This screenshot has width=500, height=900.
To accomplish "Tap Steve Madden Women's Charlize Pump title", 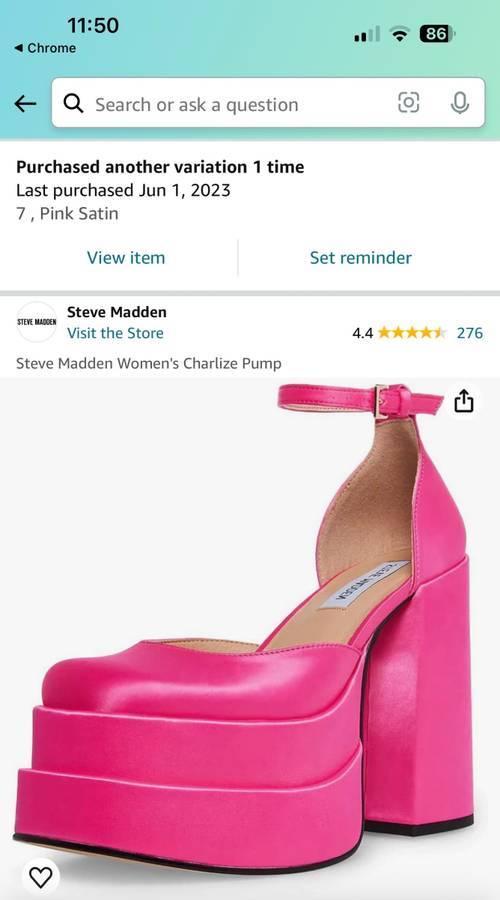I will [149, 363].
